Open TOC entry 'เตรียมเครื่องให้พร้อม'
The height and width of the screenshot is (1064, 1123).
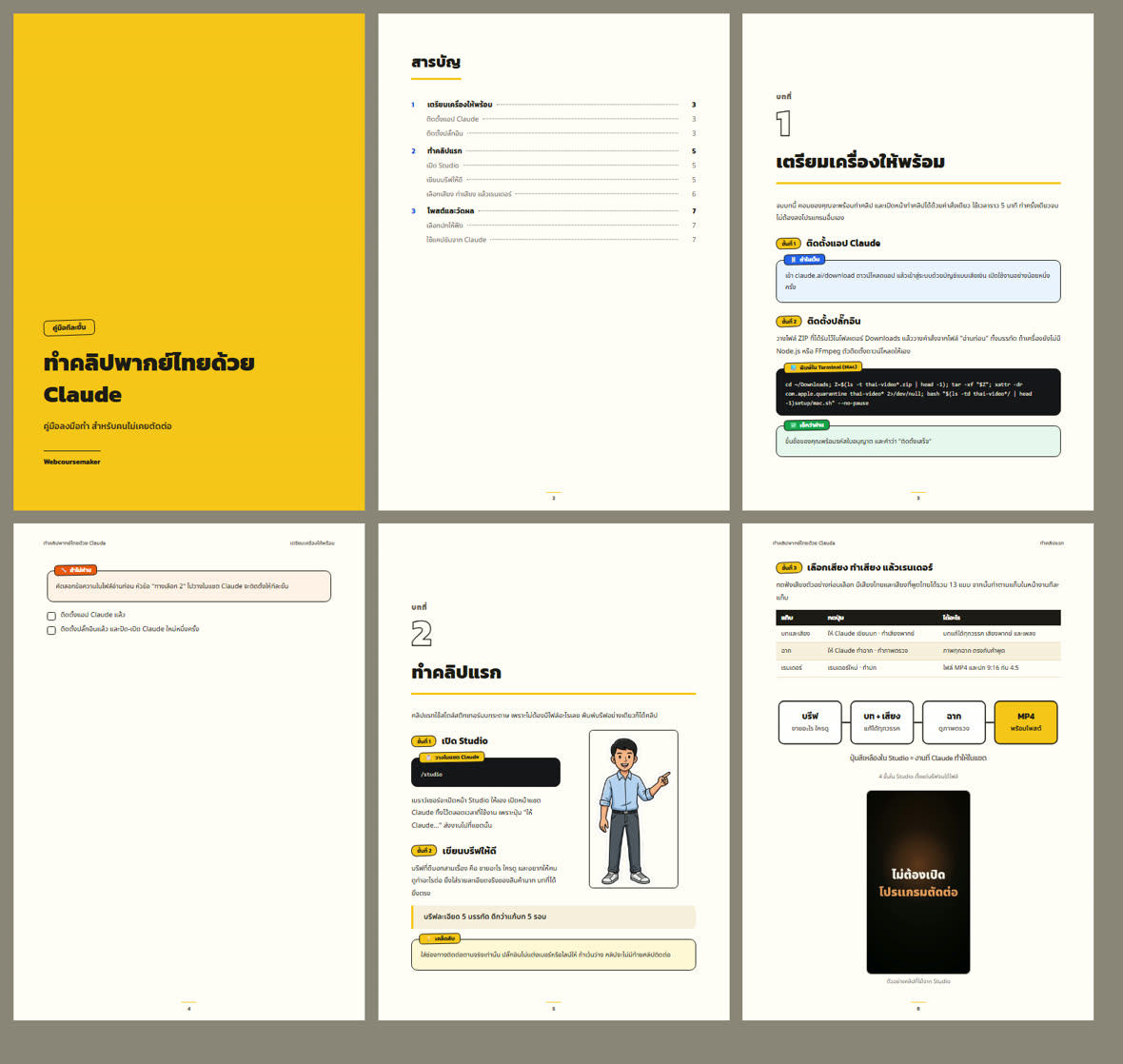click(x=553, y=105)
